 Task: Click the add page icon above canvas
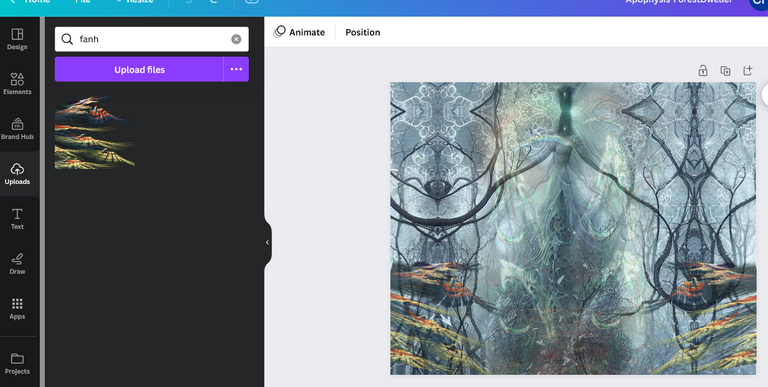pos(747,71)
